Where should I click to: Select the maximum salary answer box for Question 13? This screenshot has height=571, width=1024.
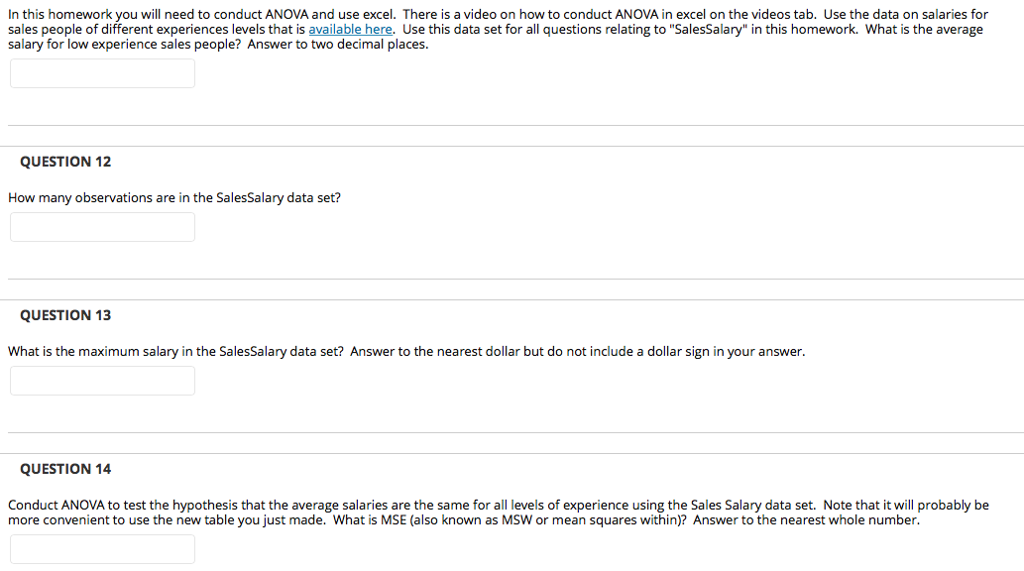(x=103, y=380)
